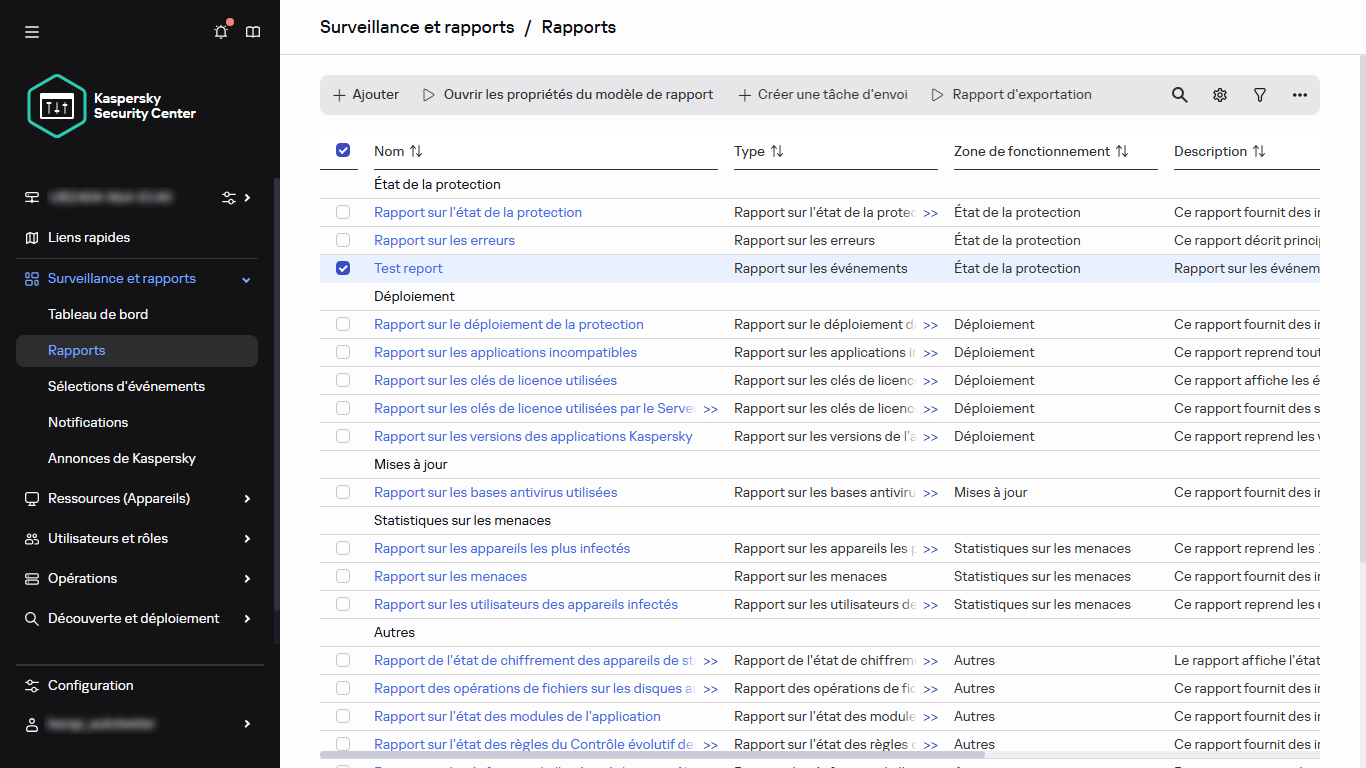Open the notifications bell icon
The image size is (1366, 768).
(x=221, y=32)
